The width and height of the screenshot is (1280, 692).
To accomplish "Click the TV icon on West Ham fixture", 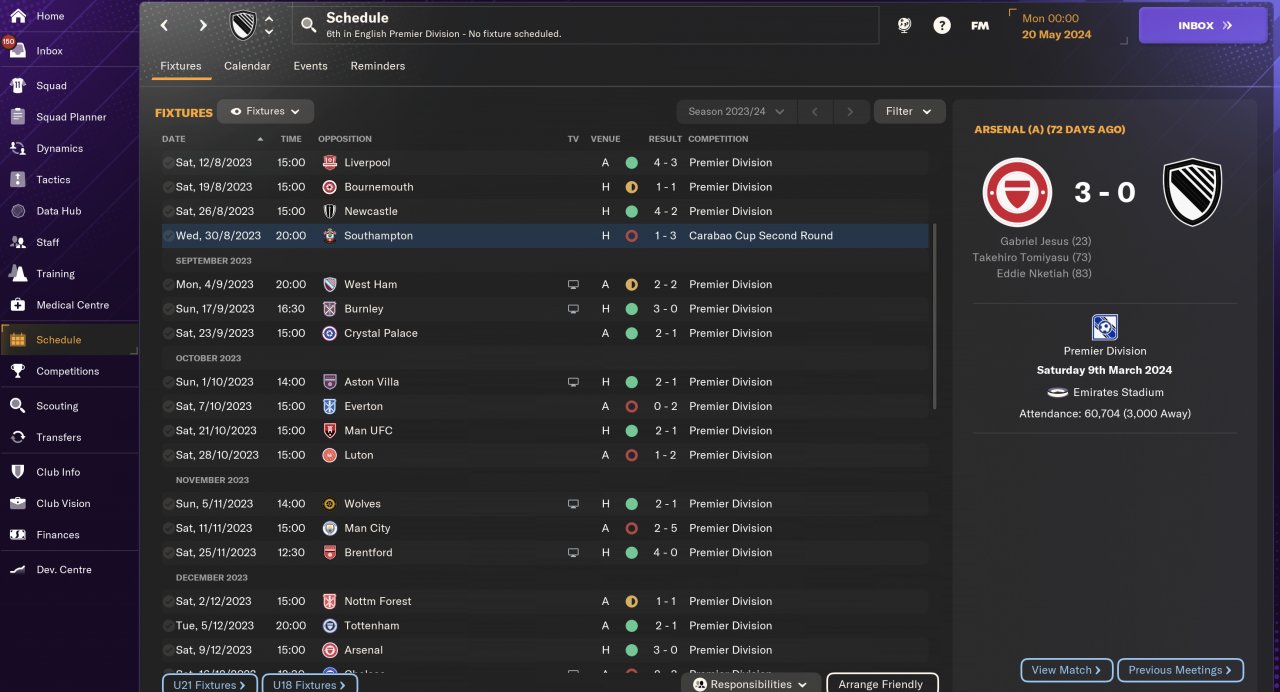I will [x=573, y=284].
